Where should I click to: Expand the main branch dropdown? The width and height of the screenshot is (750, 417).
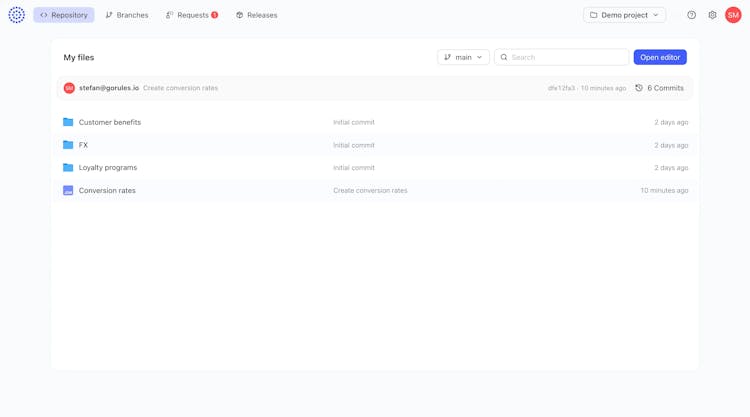[x=463, y=57]
